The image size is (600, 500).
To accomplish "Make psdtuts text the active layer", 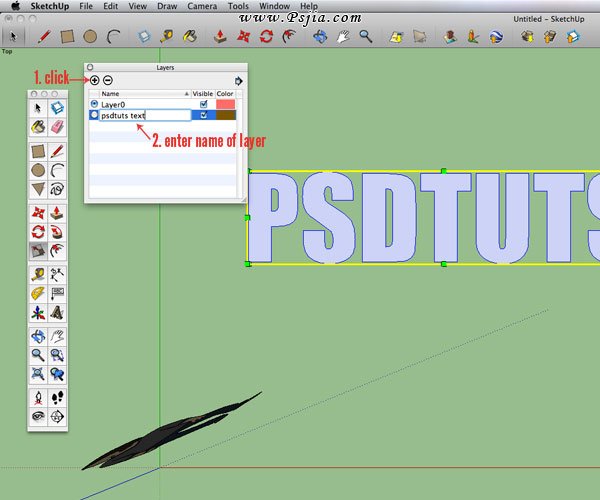I will click(x=95, y=115).
